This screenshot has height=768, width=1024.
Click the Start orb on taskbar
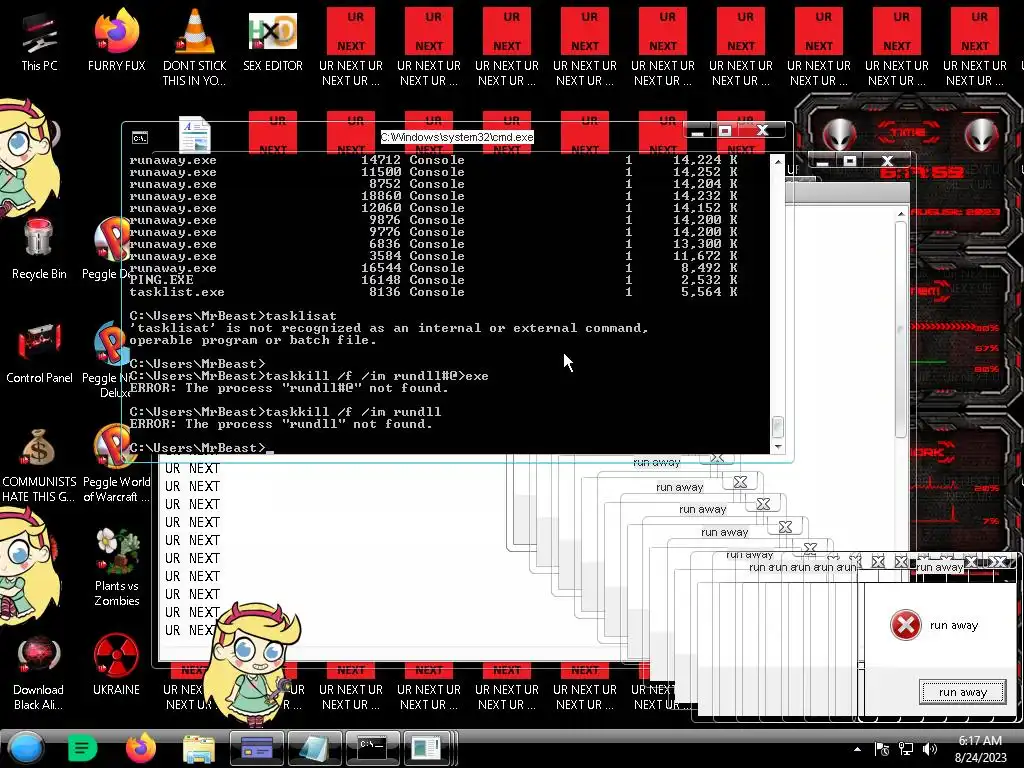pos(26,748)
